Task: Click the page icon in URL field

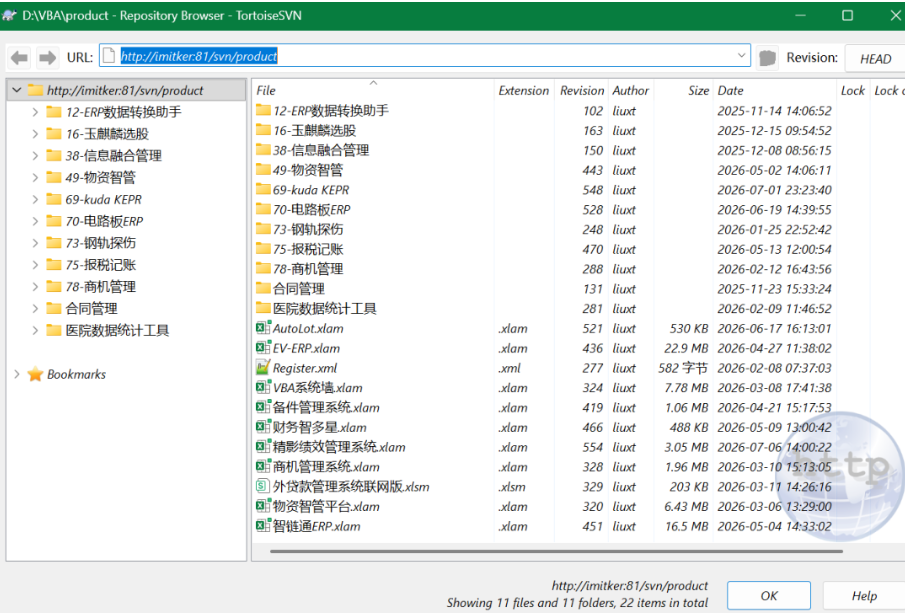Action: pos(109,56)
